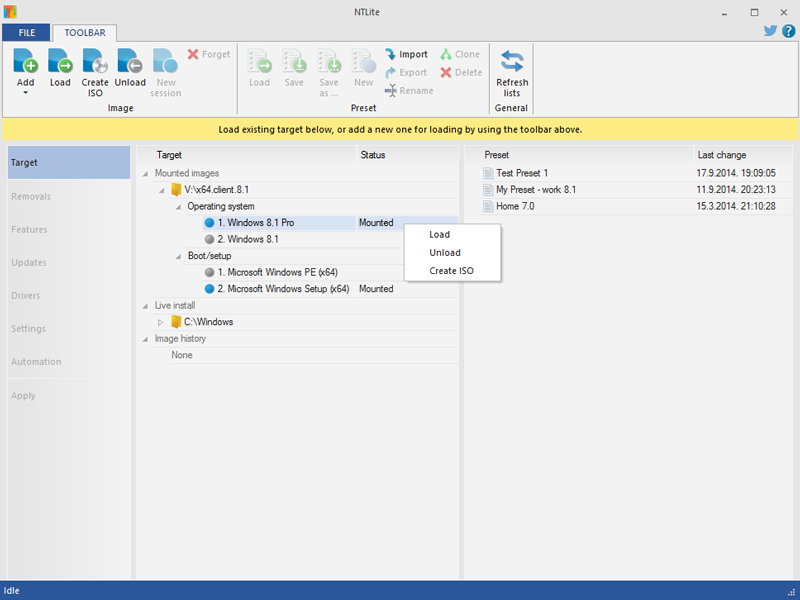Open the Add dropdown arrow
Viewport: 800px width, 600px height.
(26, 93)
